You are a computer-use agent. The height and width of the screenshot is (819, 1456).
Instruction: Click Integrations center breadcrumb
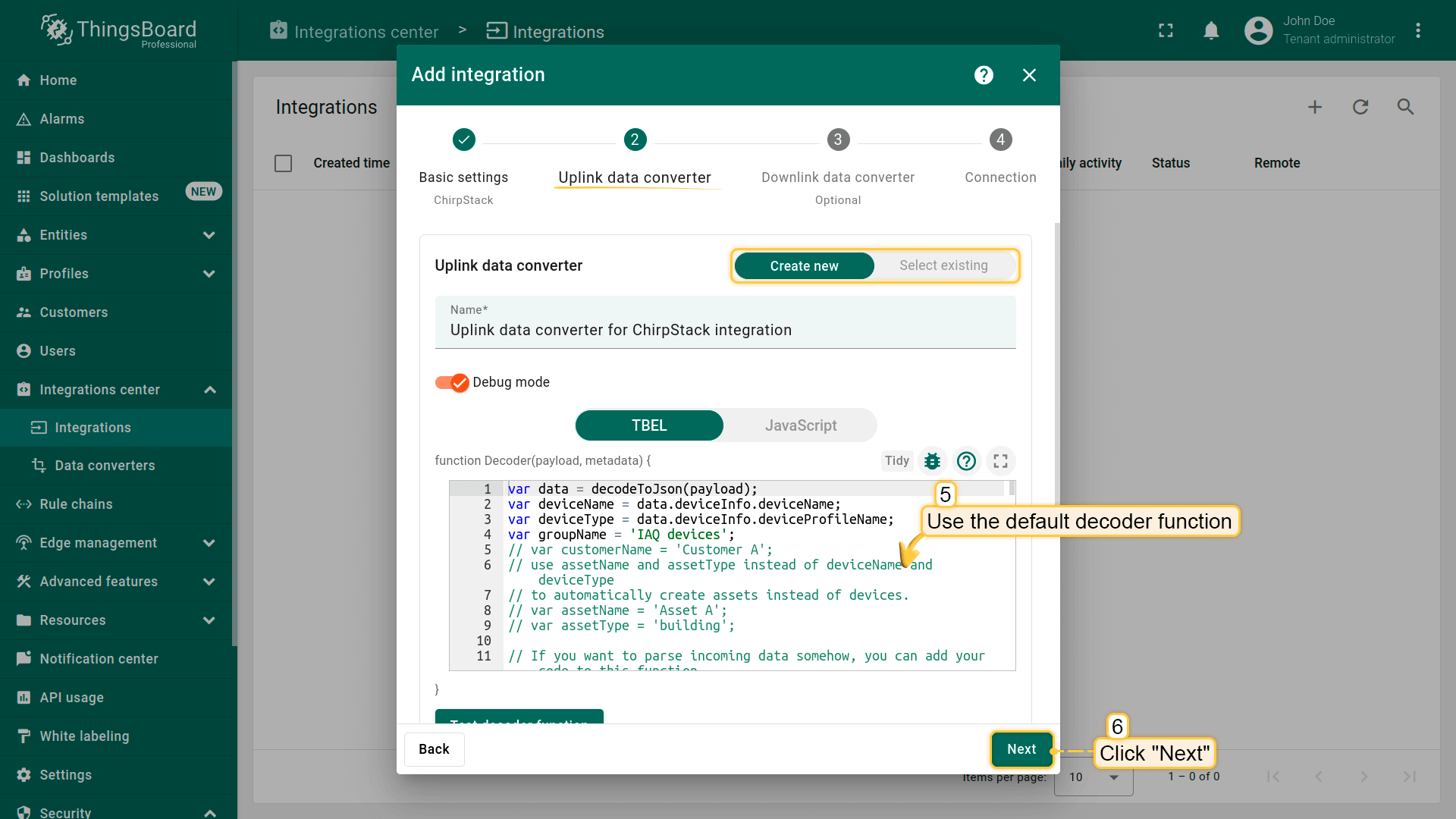(354, 32)
